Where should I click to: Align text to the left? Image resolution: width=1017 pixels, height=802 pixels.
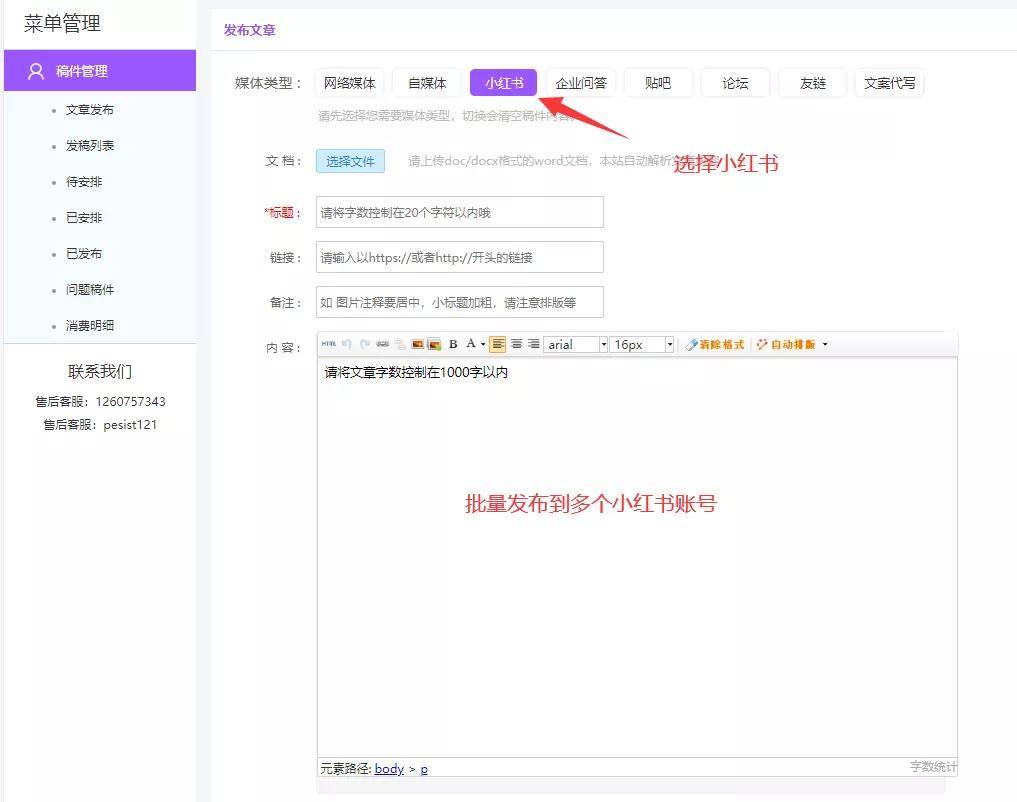tap(497, 344)
